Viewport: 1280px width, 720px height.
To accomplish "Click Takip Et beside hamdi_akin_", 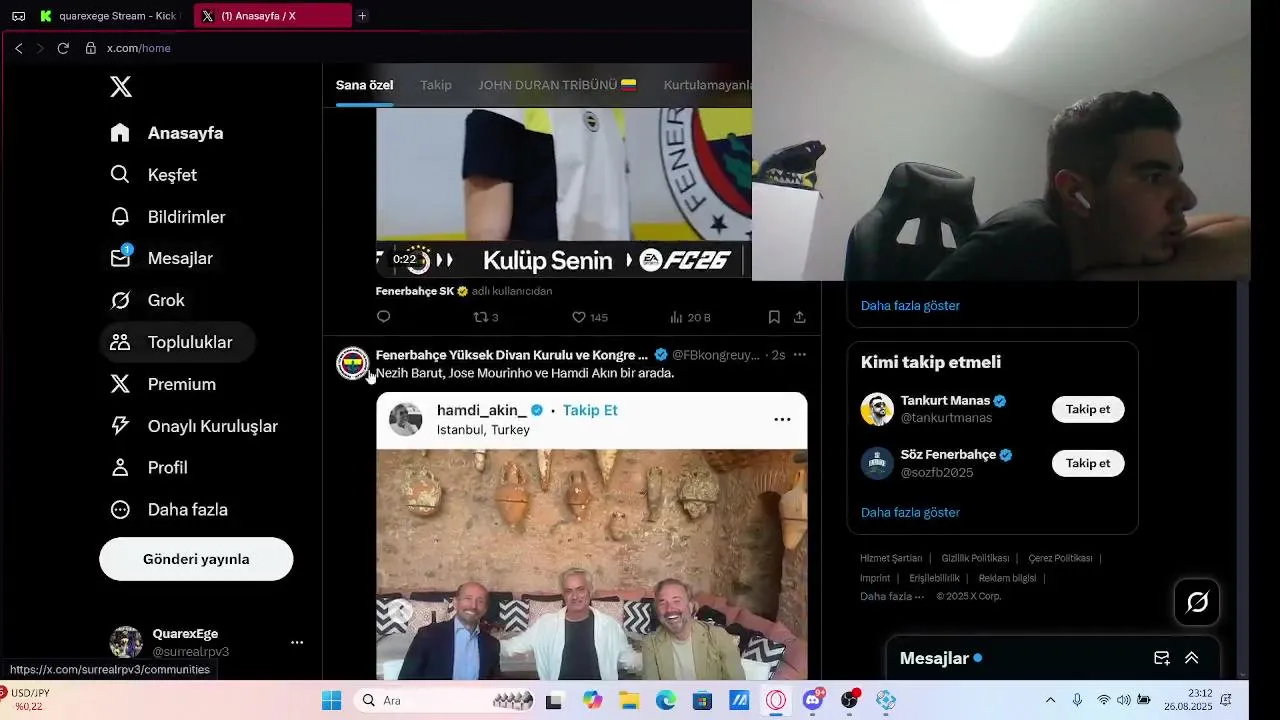I will pos(590,410).
